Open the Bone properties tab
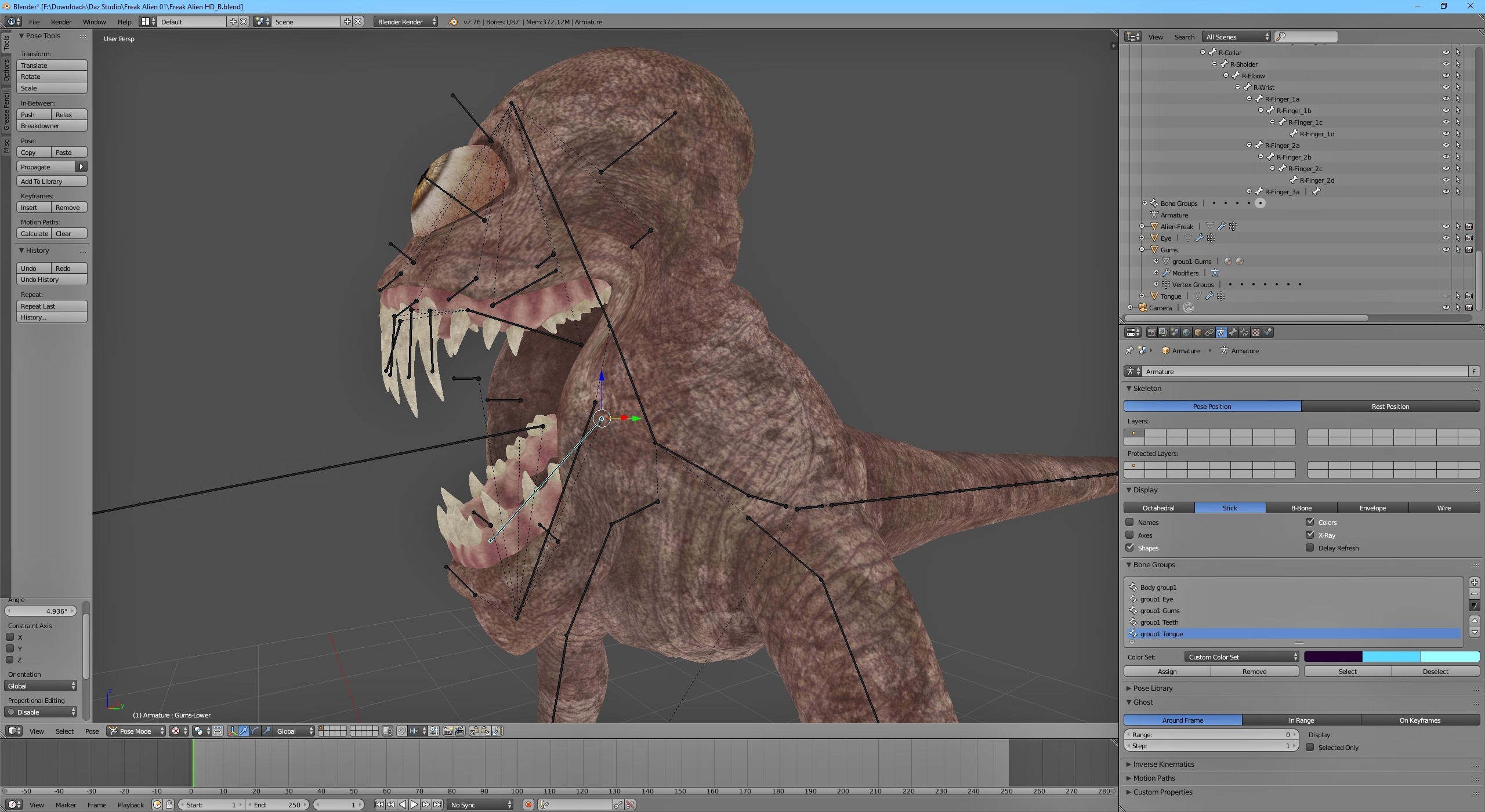 (x=1233, y=332)
